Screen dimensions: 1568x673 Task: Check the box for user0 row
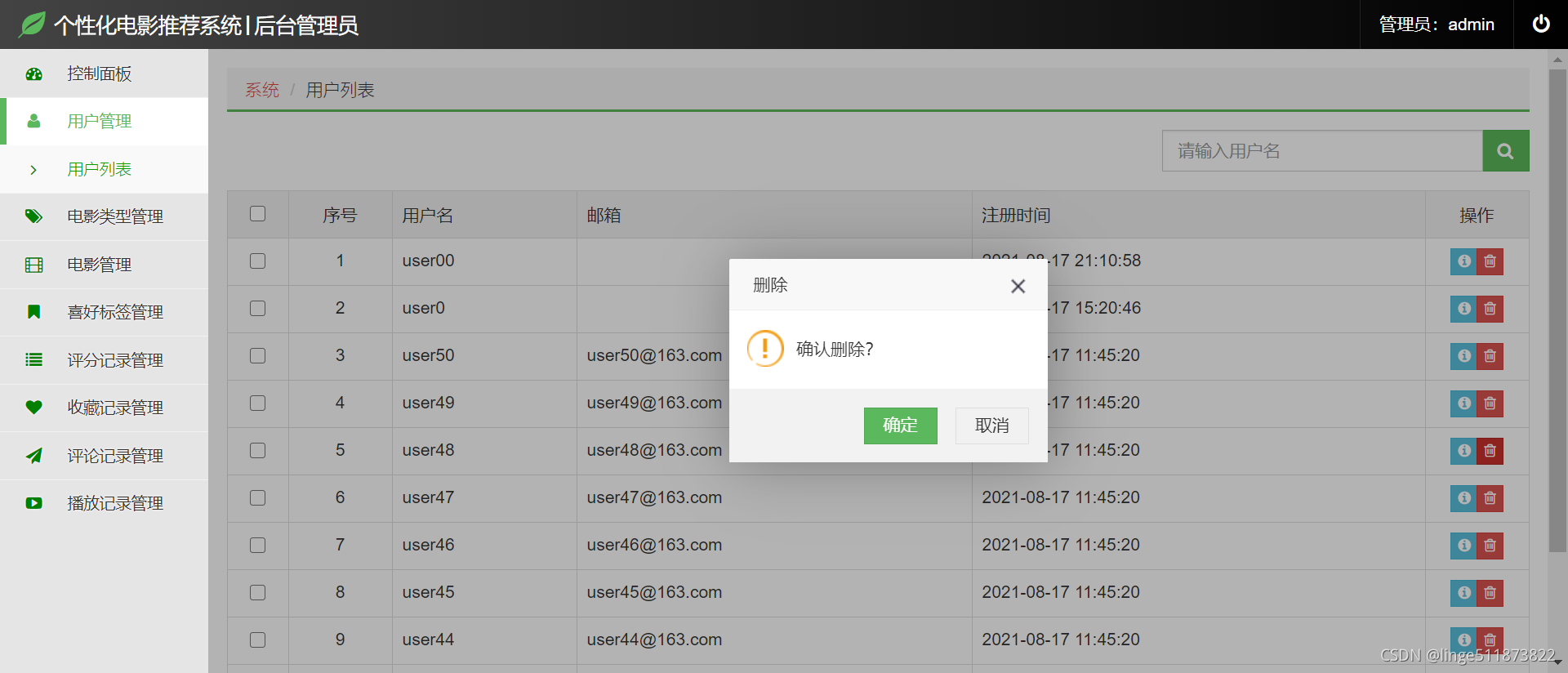coord(258,309)
